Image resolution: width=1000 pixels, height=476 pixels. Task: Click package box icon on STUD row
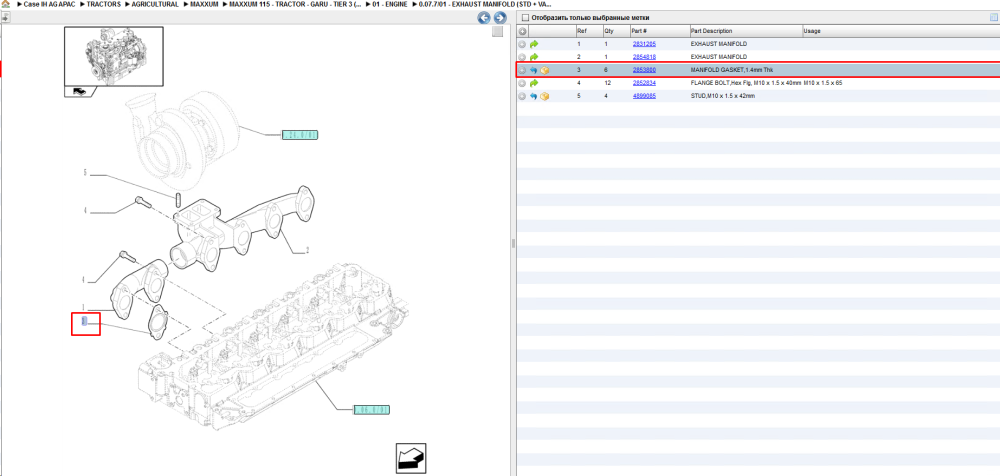click(545, 96)
